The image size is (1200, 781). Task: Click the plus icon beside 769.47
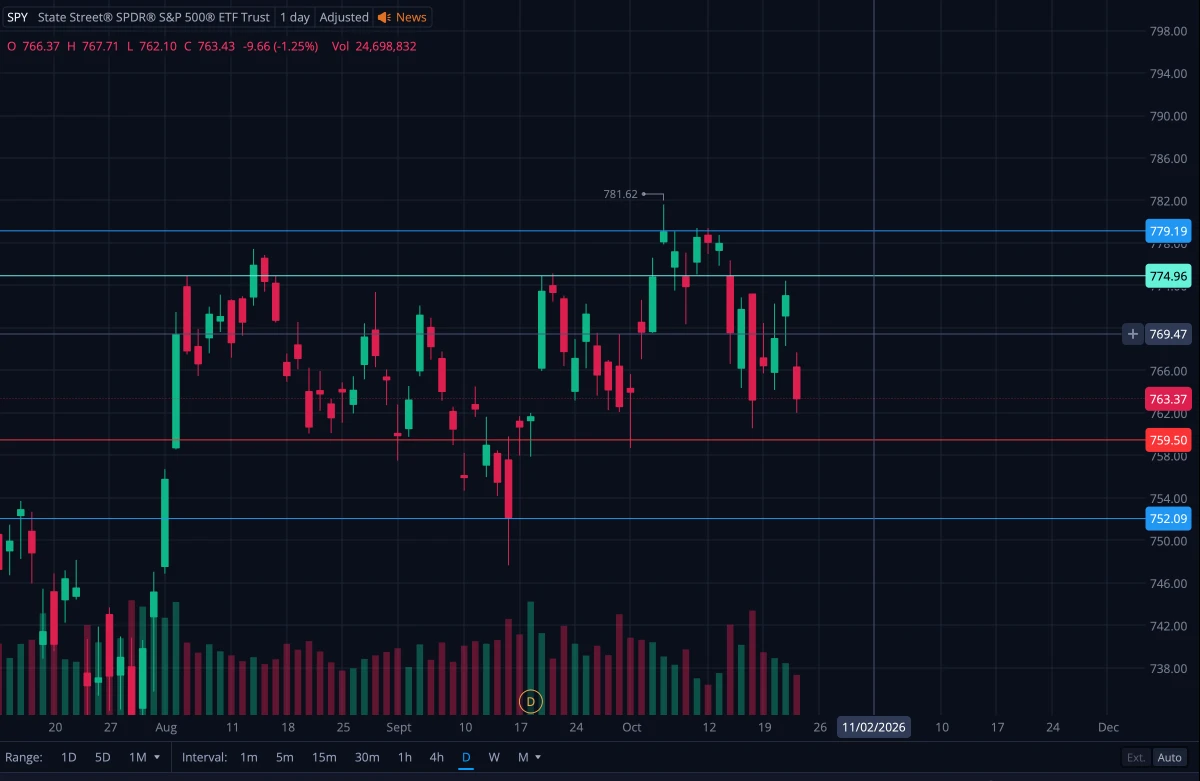(1133, 334)
